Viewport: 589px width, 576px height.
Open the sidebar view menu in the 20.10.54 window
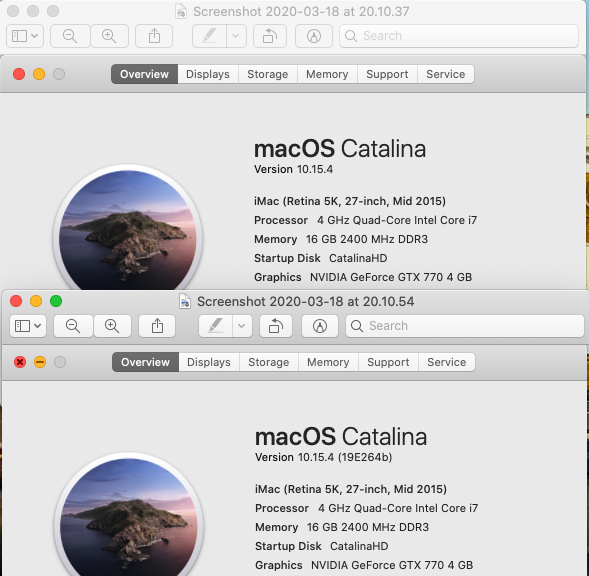[x=28, y=326]
